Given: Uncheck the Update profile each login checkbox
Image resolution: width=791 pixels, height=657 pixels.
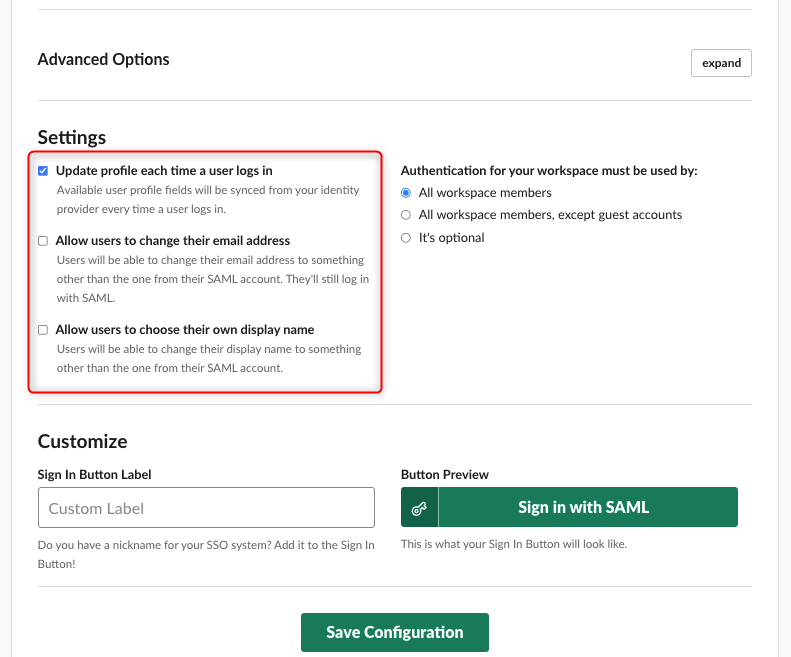Looking at the screenshot, I should click(x=43, y=171).
